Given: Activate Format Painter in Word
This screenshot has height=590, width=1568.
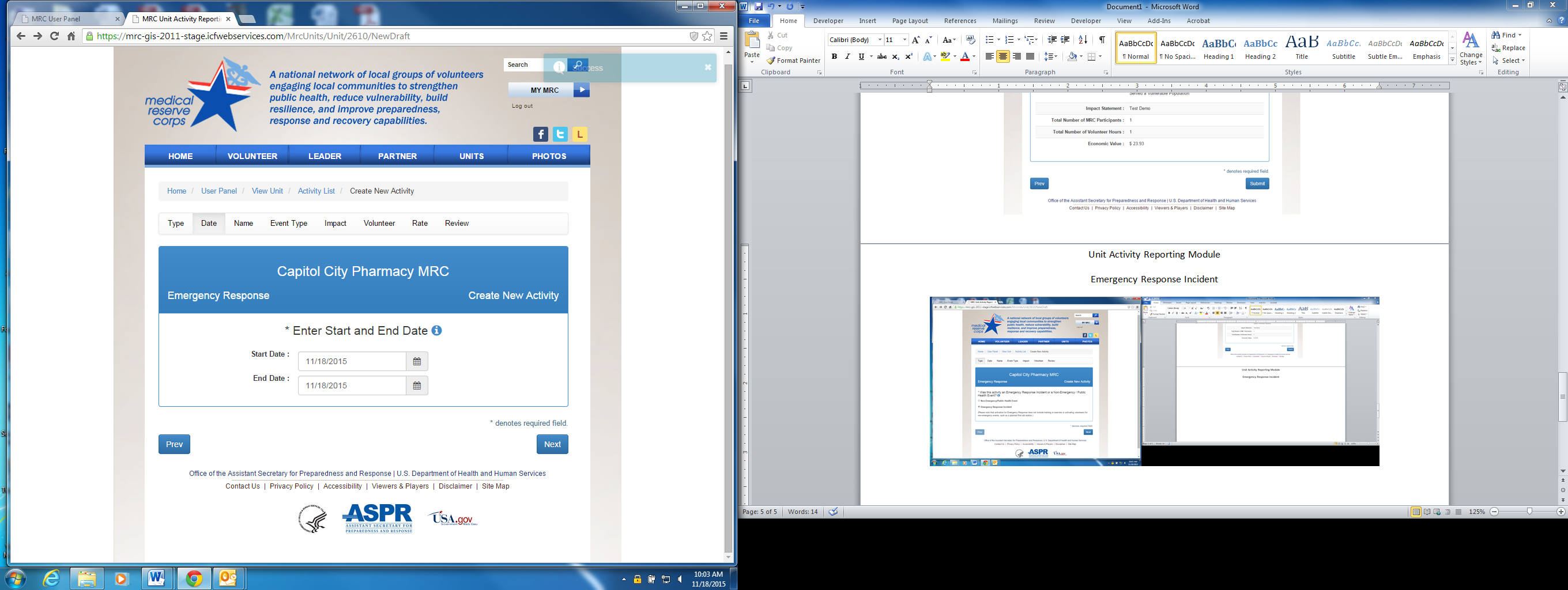Looking at the screenshot, I should pyautogui.click(x=794, y=60).
